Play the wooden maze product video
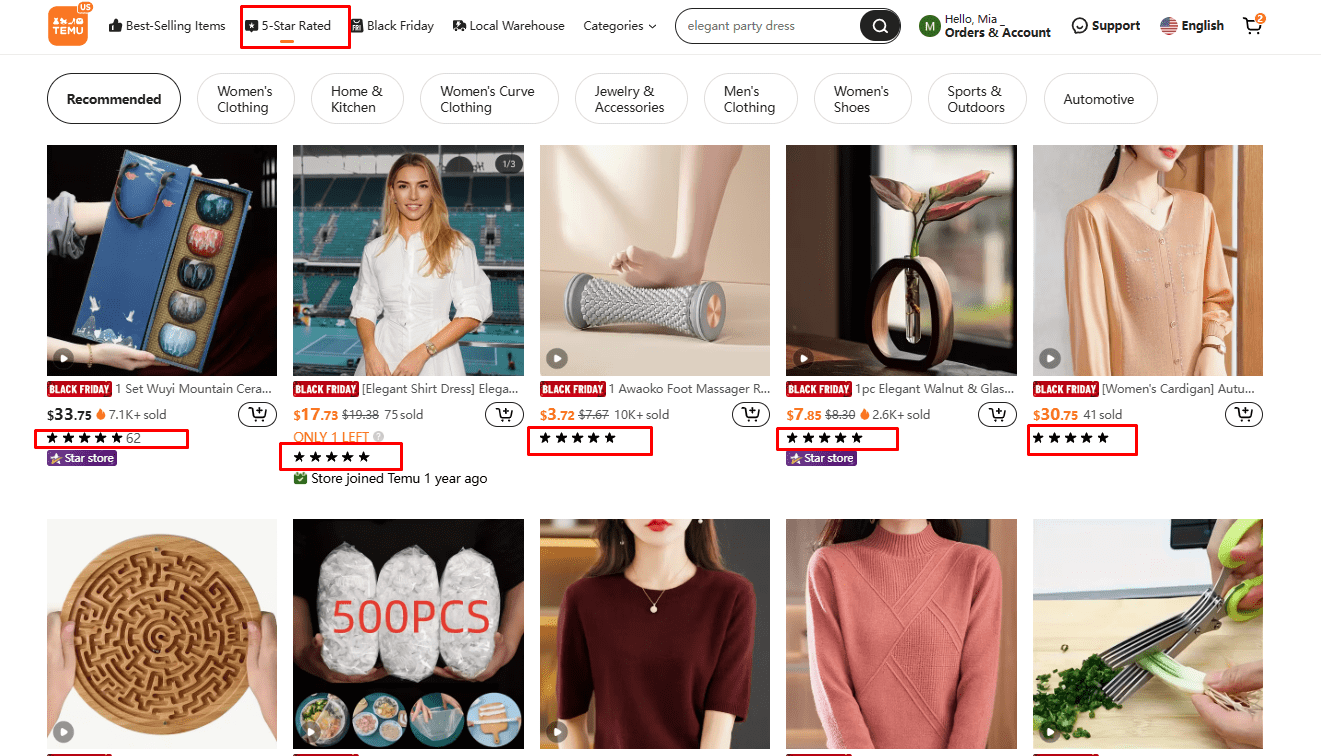This screenshot has width=1321, height=756. [64, 731]
